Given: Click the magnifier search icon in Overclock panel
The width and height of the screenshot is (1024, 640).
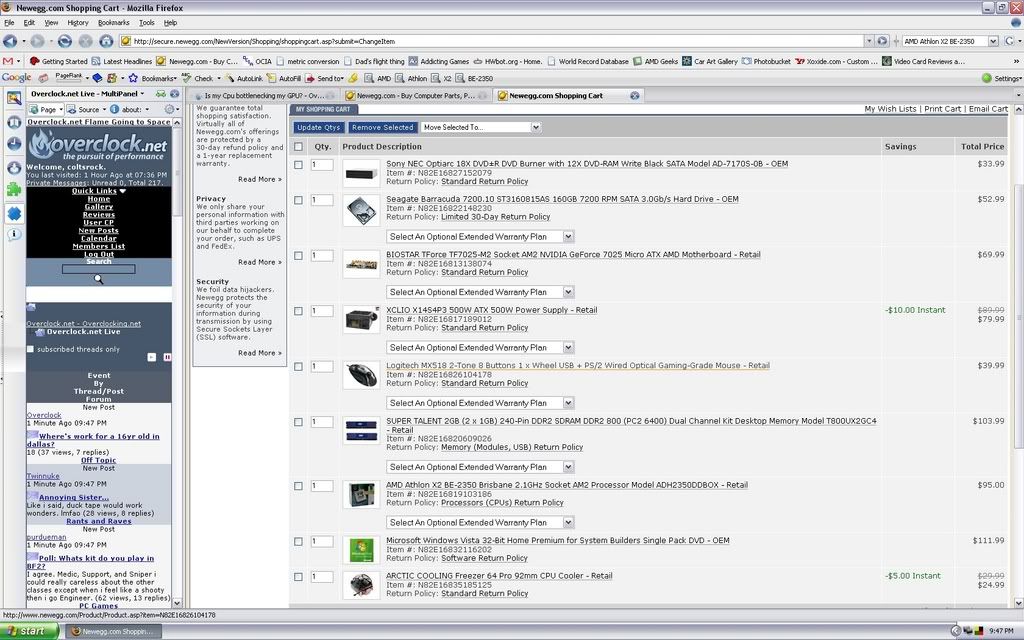Looking at the screenshot, I should [x=99, y=279].
